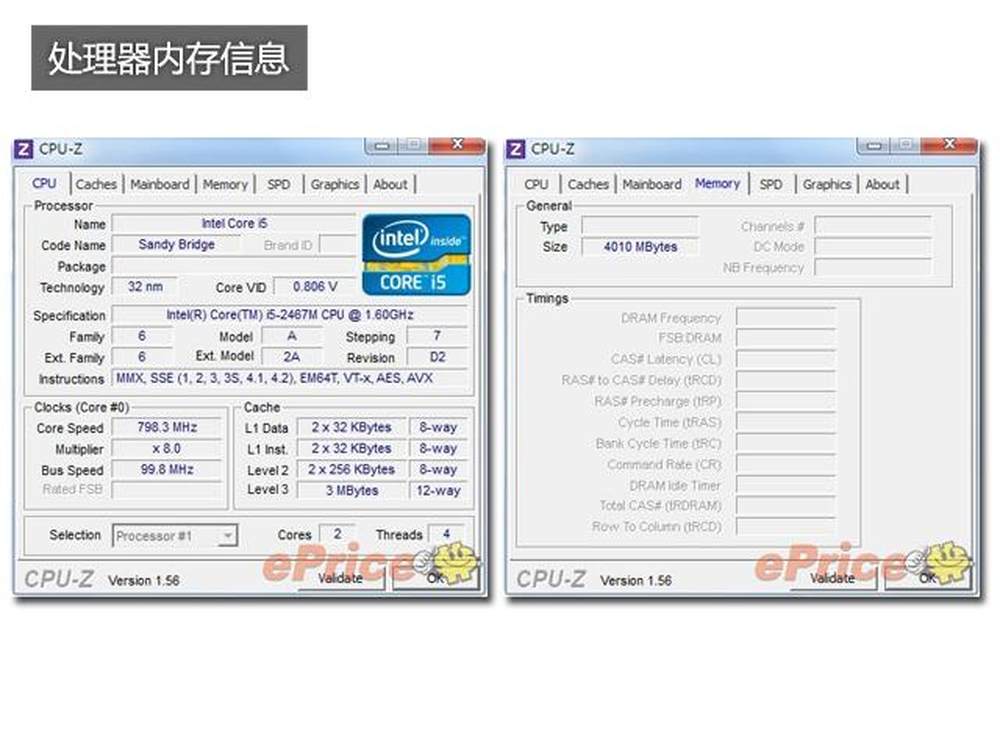Open the Processor #1 selection dropdown
Screen dimensions: 1000x750
(175, 536)
